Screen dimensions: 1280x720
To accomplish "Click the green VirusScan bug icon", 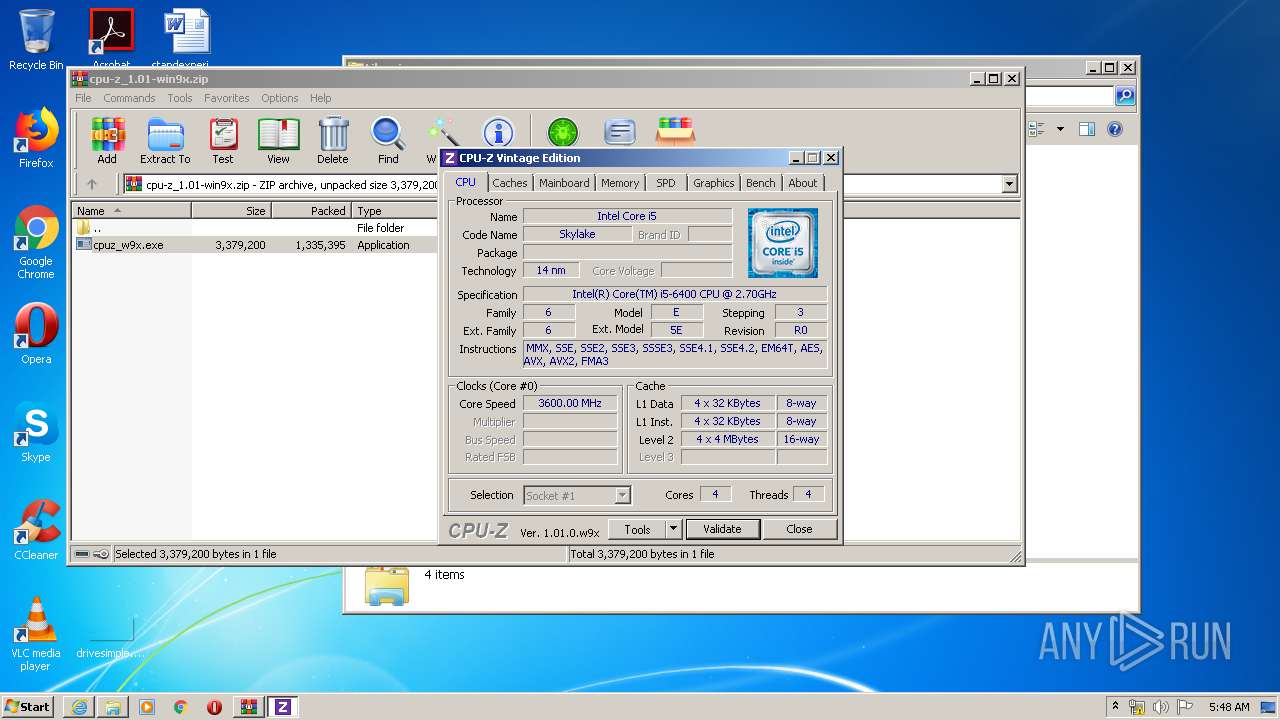I will click(563, 132).
